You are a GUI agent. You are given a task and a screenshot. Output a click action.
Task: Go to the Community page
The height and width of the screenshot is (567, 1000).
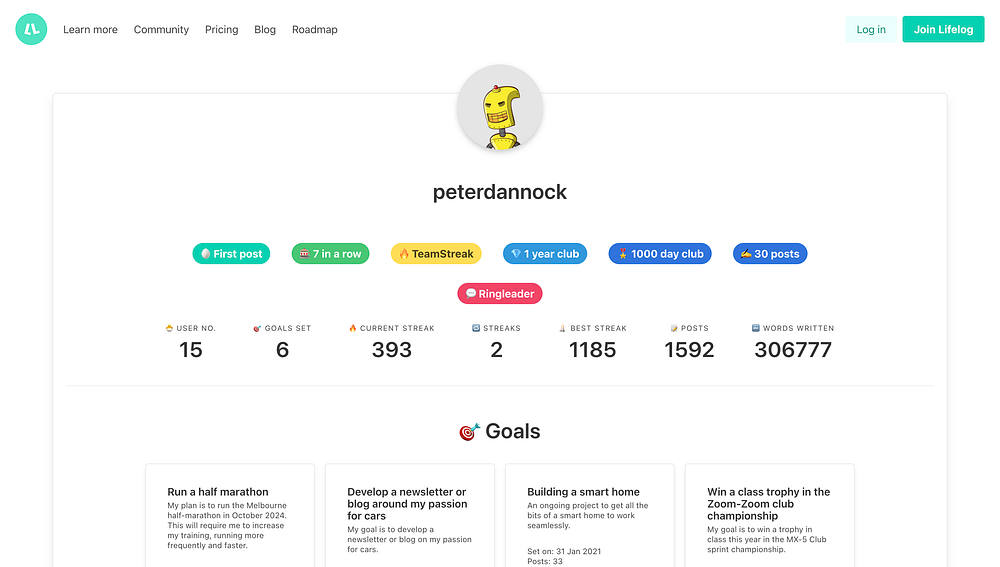pos(161,30)
